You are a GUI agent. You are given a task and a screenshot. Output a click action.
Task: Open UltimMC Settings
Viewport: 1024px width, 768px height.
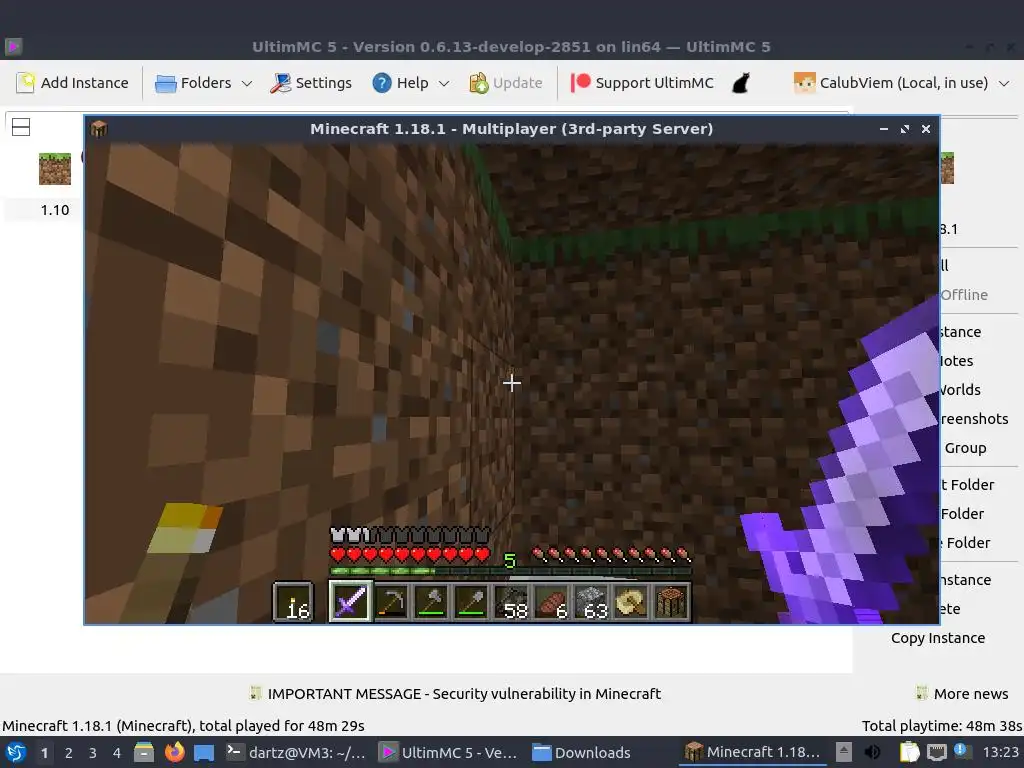pyautogui.click(x=311, y=83)
